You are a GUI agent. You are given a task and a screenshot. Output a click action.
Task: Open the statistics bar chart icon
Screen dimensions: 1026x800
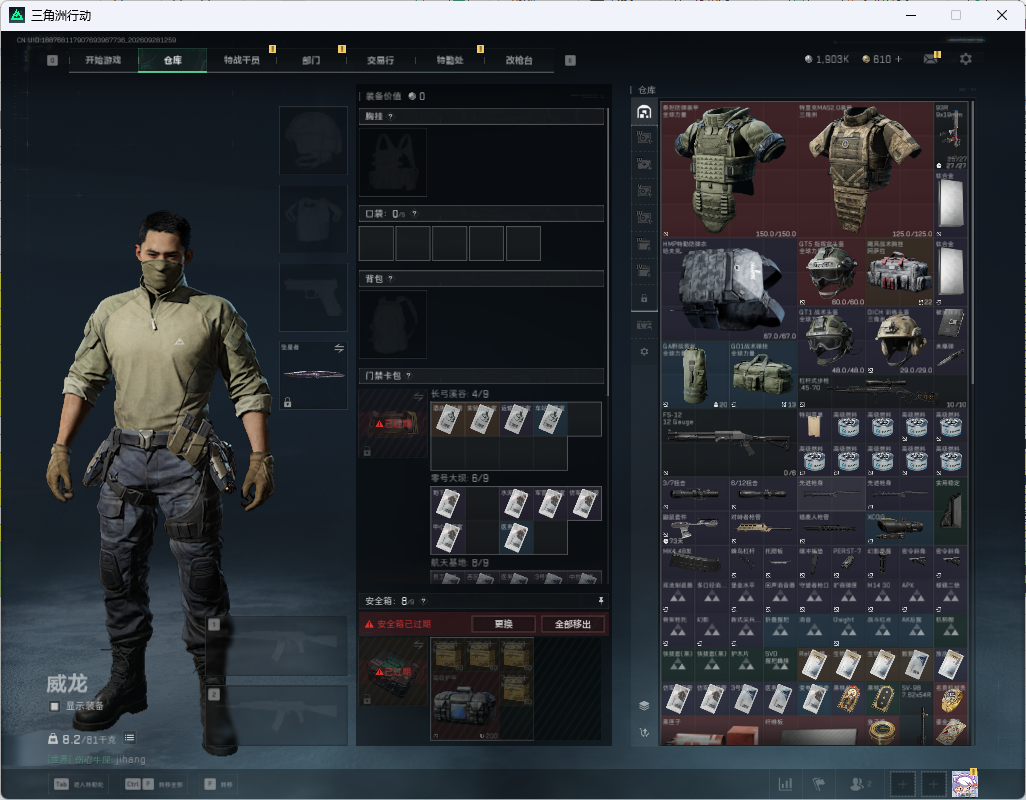click(785, 783)
